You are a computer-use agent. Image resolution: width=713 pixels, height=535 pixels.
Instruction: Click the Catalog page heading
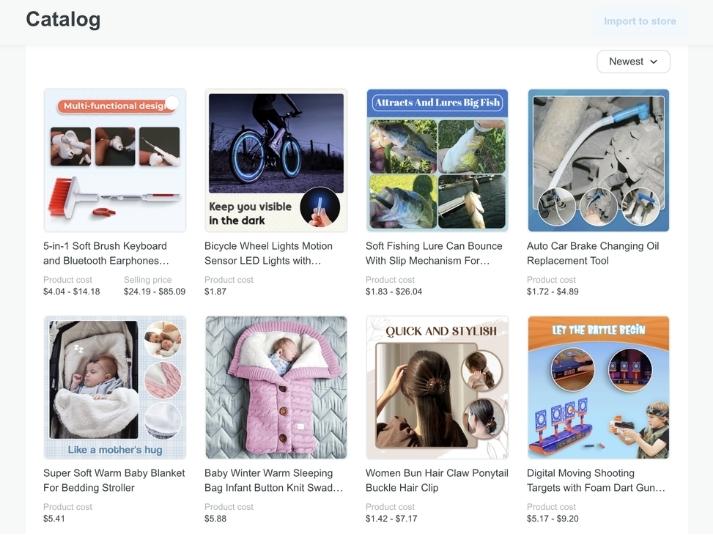pyautogui.click(x=63, y=20)
